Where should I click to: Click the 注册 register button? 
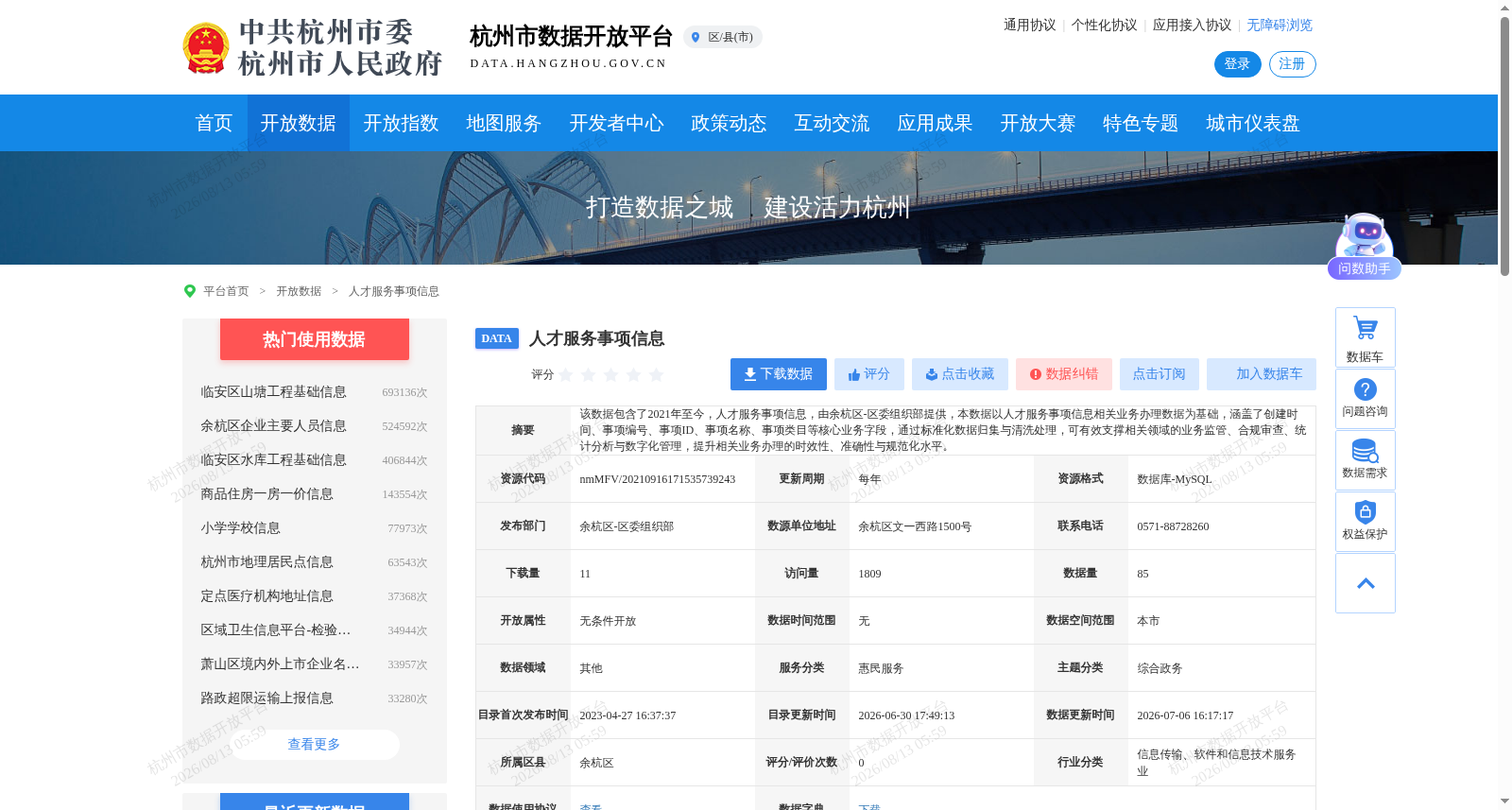[x=1292, y=64]
